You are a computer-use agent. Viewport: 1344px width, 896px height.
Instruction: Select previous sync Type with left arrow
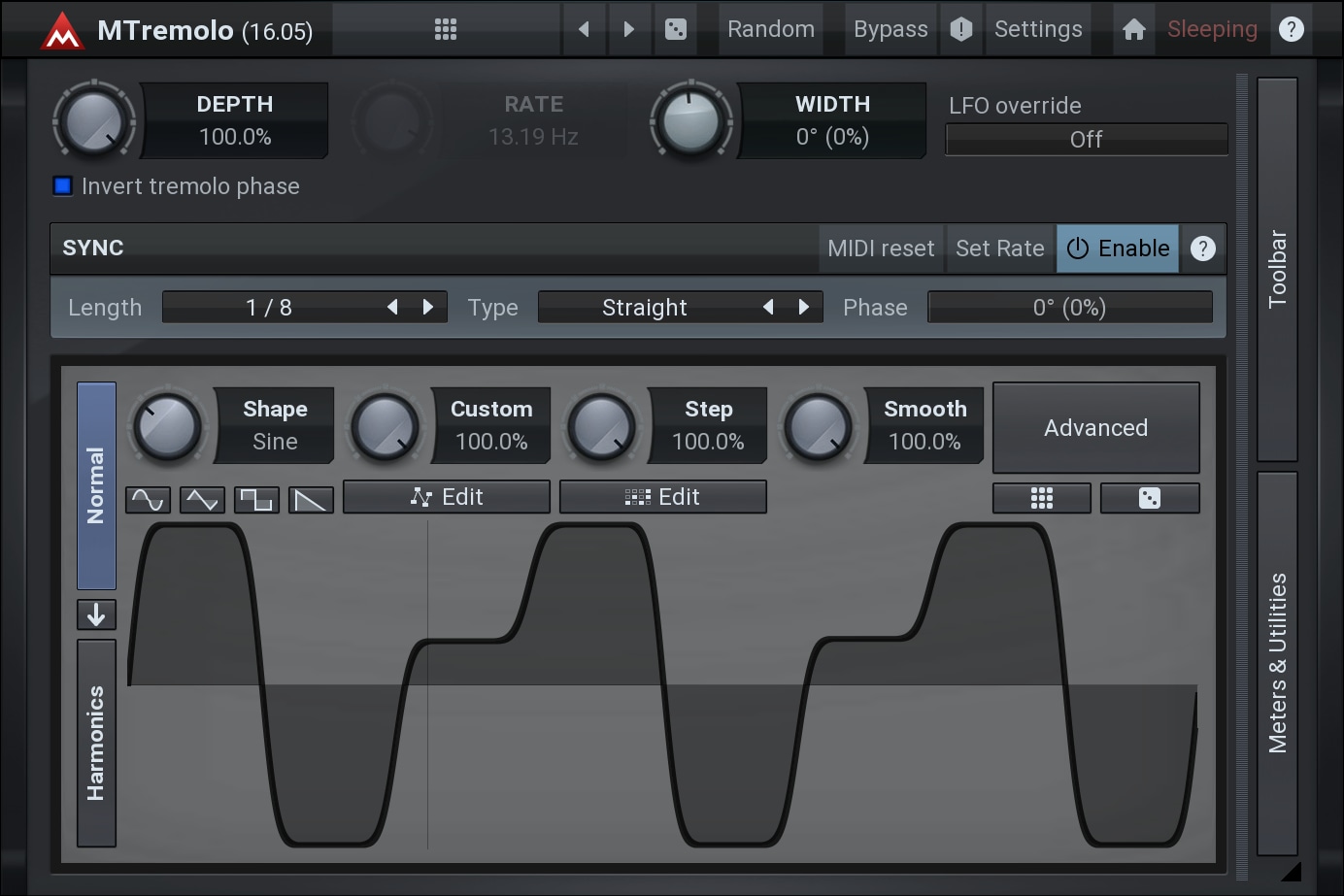pyautogui.click(x=768, y=307)
